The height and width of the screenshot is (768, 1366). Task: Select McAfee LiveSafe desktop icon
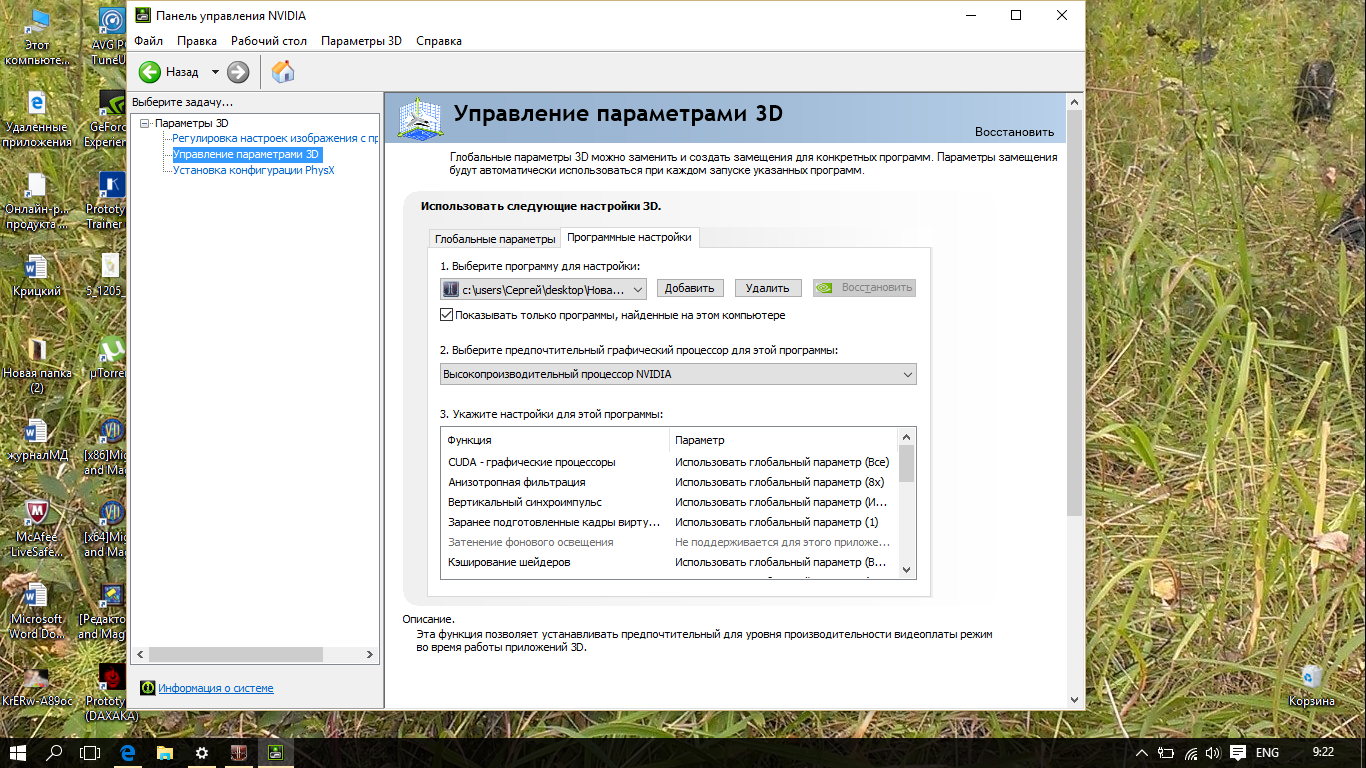point(37,530)
